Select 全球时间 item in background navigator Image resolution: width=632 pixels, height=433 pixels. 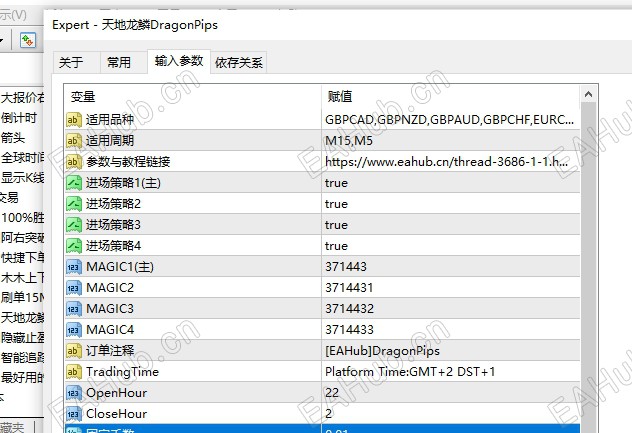[23, 158]
